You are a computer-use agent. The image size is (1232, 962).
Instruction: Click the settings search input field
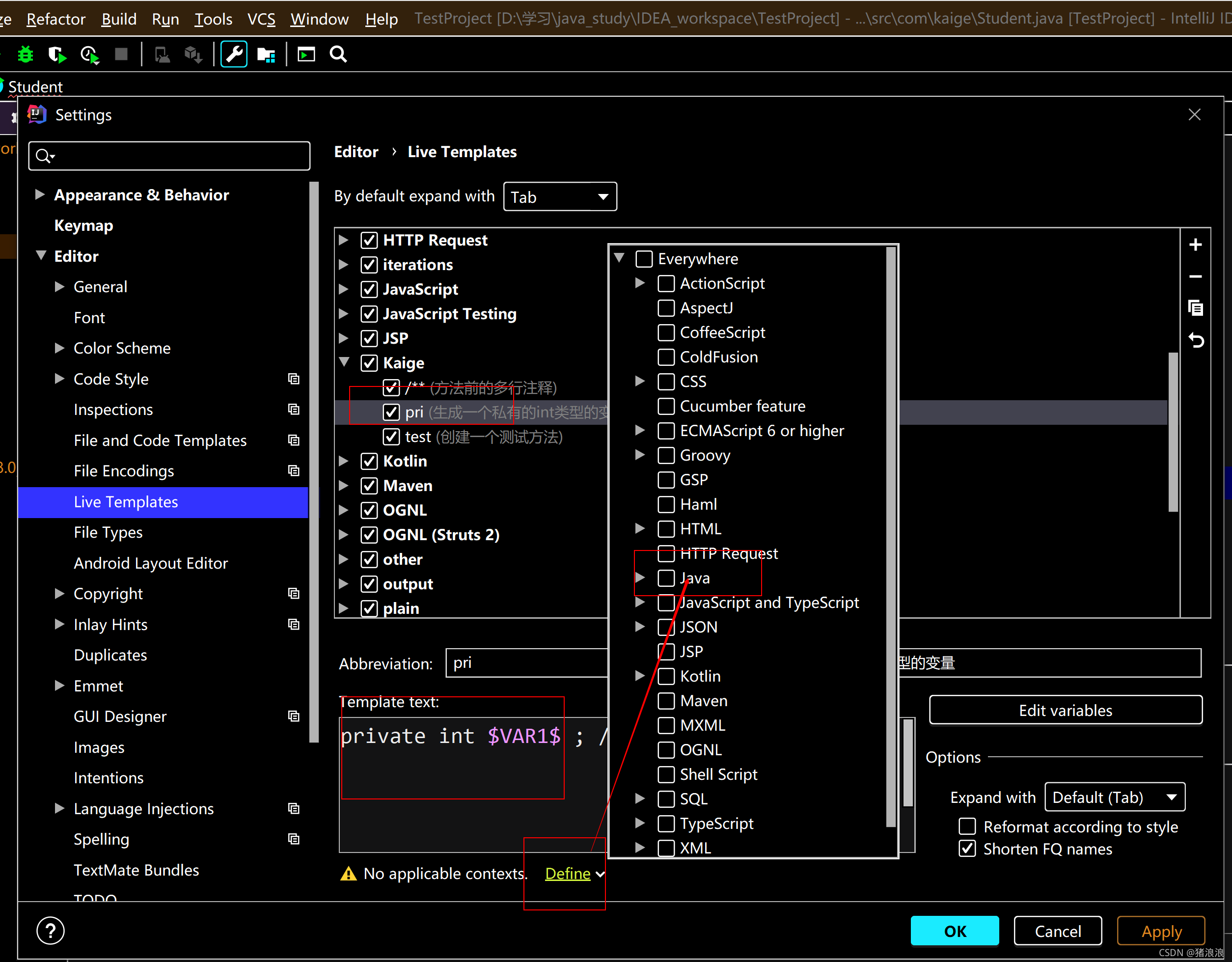coord(169,156)
